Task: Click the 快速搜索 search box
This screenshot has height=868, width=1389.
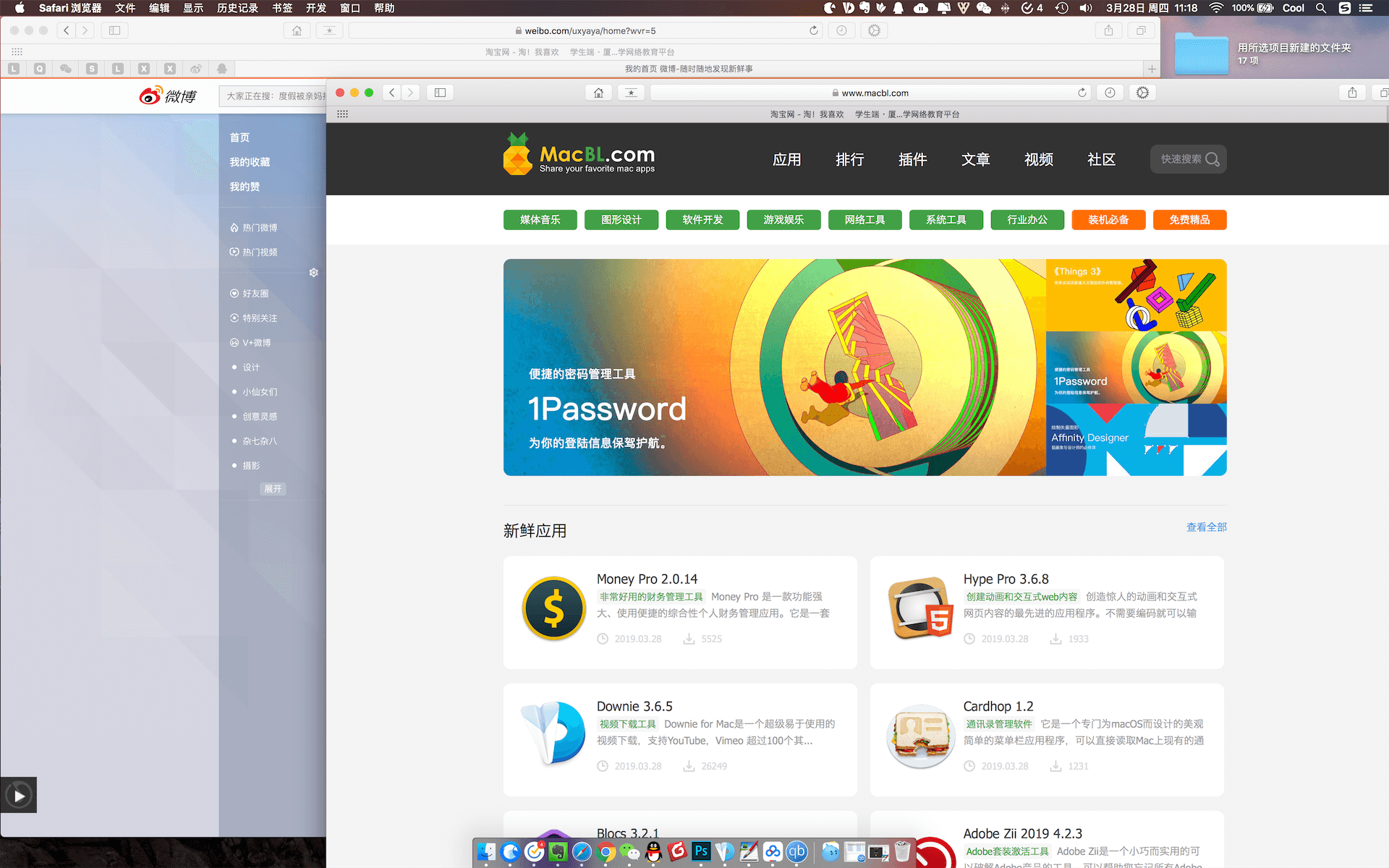Action: click(1188, 159)
